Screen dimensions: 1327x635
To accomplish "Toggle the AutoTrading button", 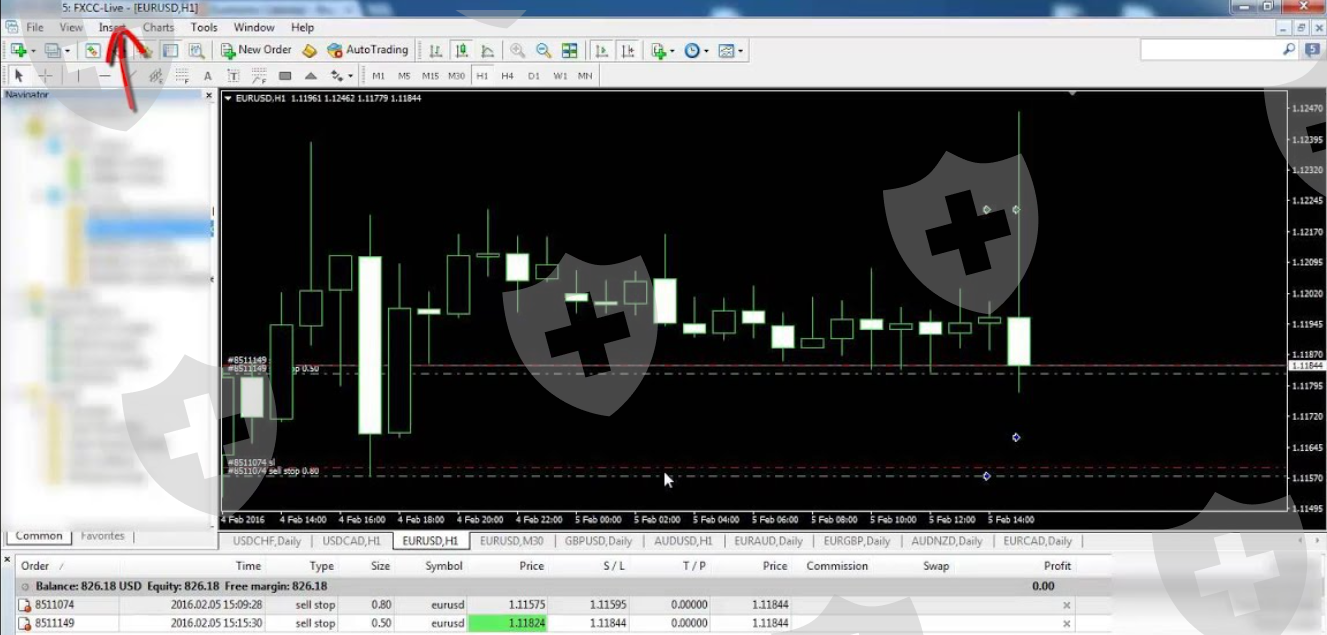I will click(367, 50).
